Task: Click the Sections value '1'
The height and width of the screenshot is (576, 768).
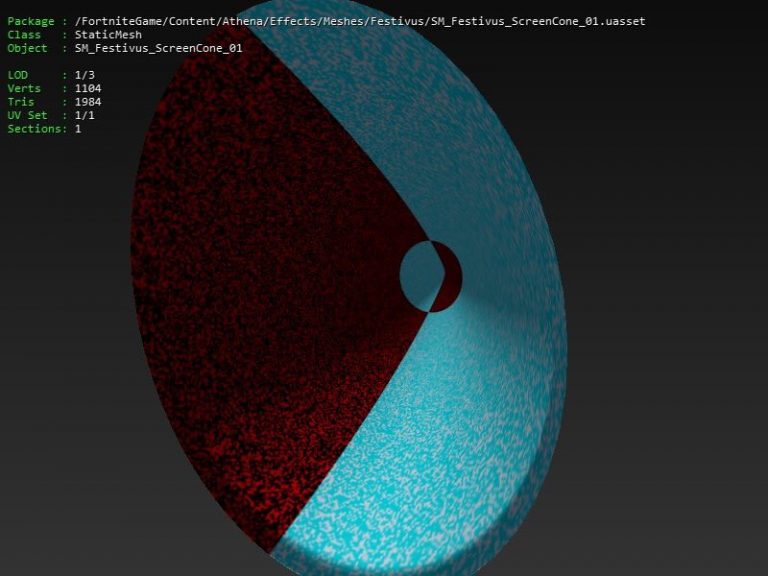Action: pyautogui.click(x=78, y=129)
